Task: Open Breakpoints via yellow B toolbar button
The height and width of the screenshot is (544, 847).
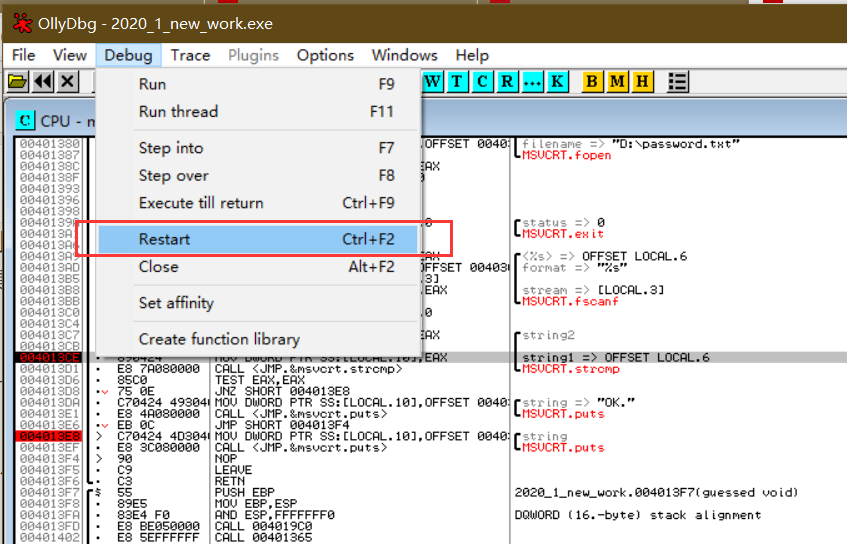Action: click(x=592, y=82)
